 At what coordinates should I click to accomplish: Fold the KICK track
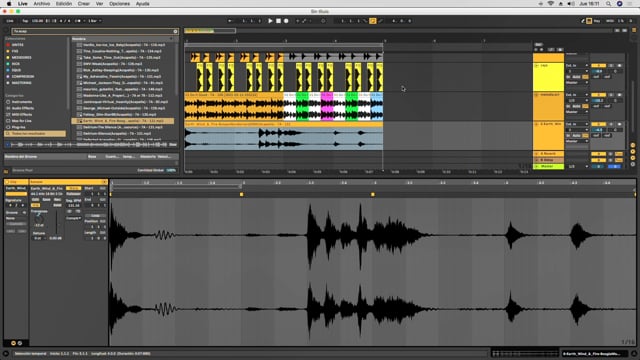click(x=537, y=66)
